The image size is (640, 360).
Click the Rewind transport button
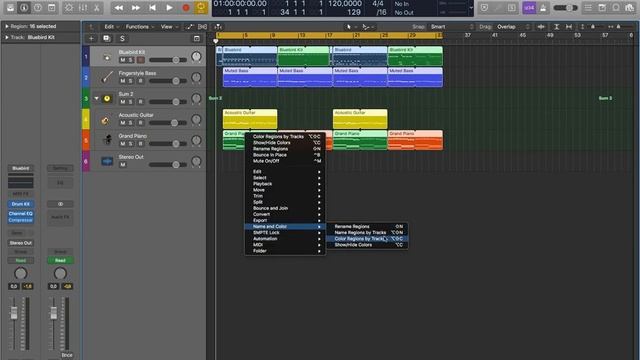(118, 8)
